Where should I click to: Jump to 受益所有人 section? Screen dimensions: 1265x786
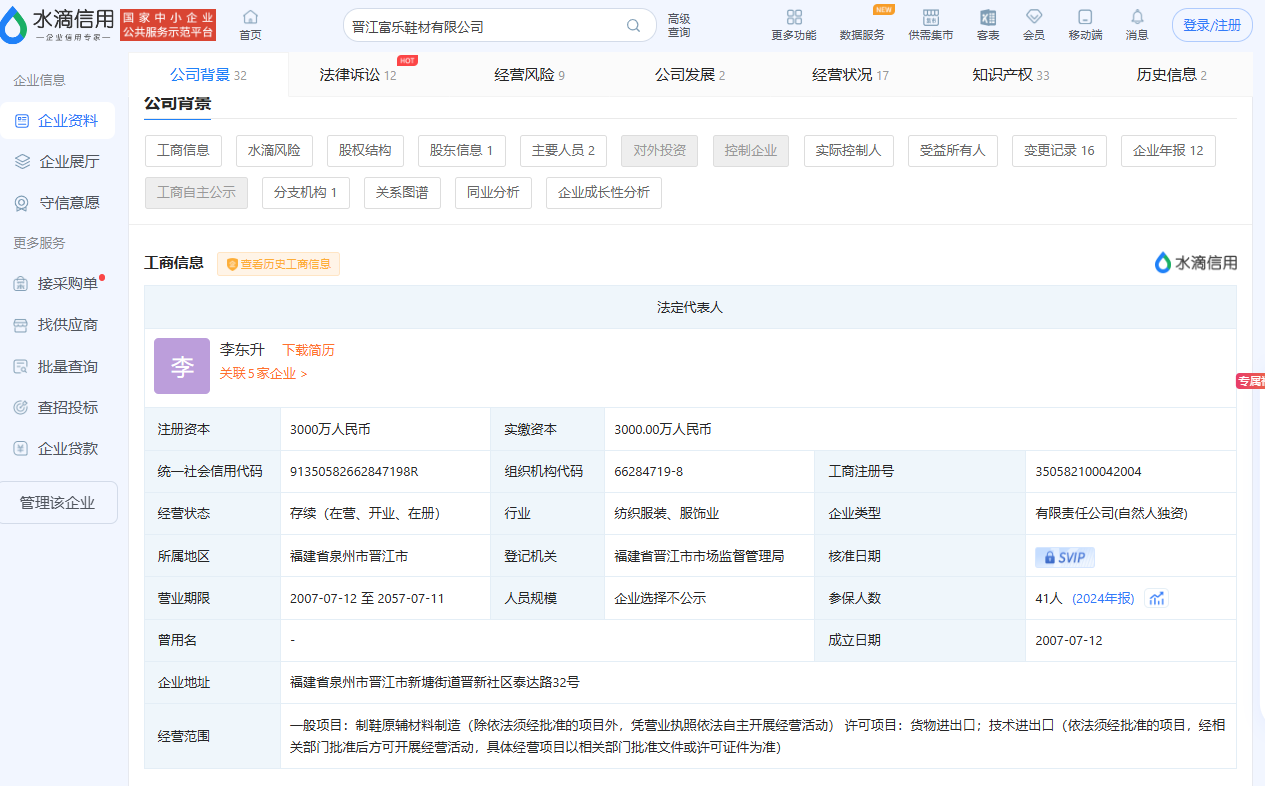click(953, 151)
